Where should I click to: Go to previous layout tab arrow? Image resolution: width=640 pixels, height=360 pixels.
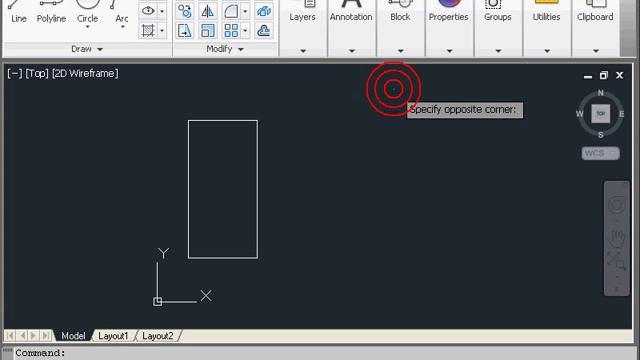[22, 336]
